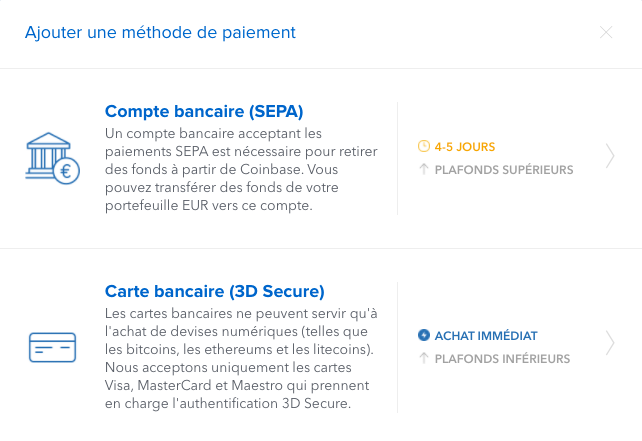Click the up arrow beside Plafonds supérieurs
This screenshot has height=441, width=642.
pyautogui.click(x=424, y=169)
